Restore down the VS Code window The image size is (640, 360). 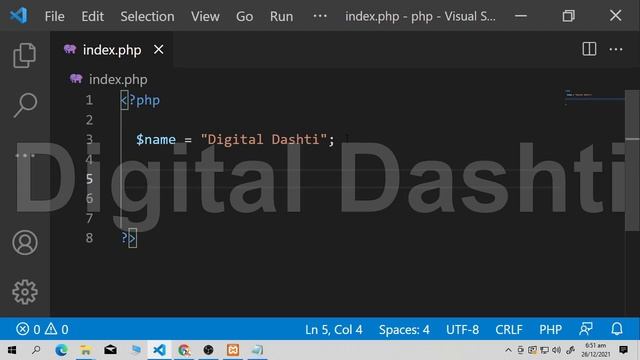click(568, 16)
